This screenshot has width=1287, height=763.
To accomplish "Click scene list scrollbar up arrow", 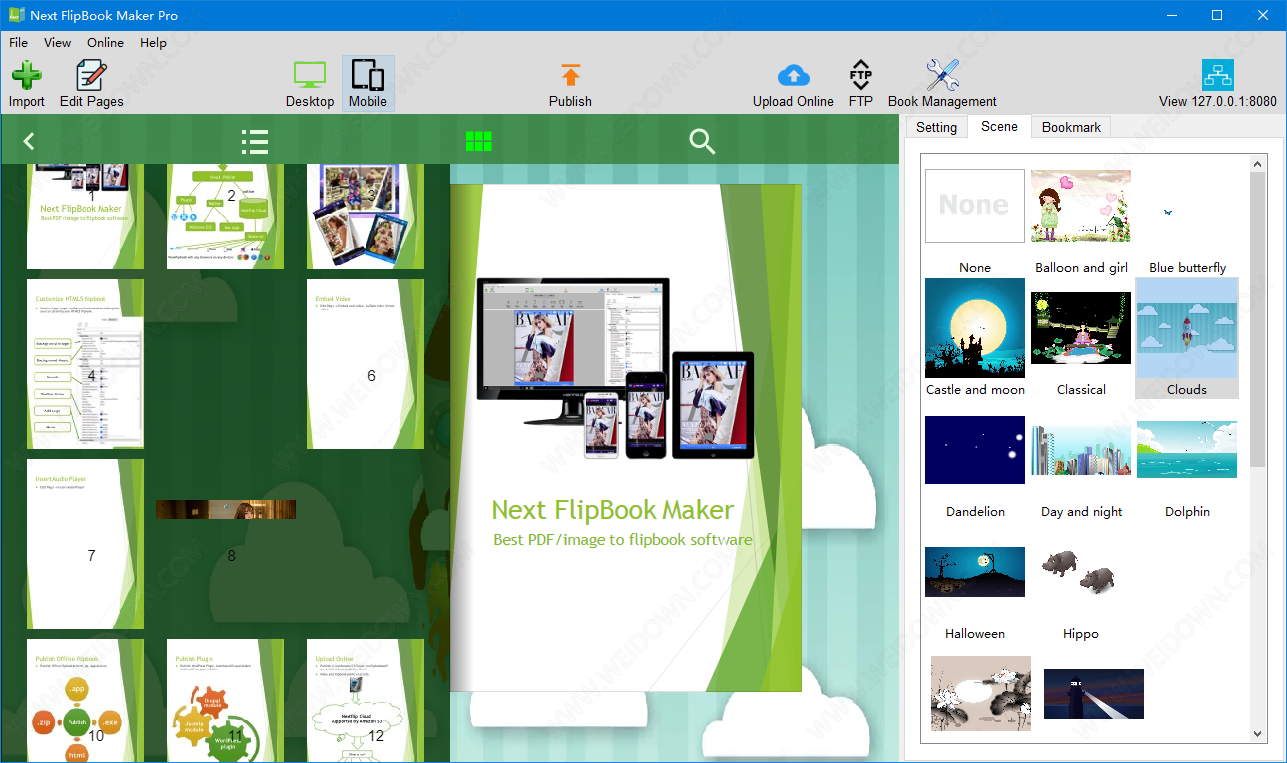I will (1258, 164).
